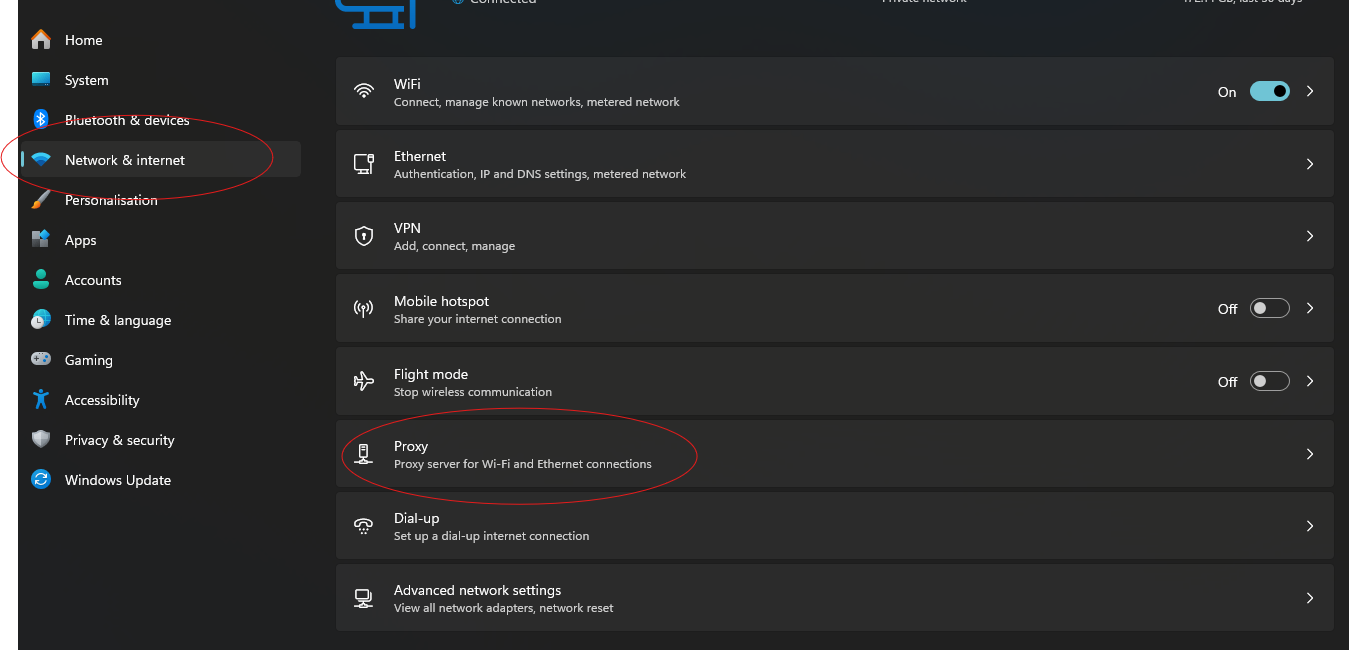The width and height of the screenshot is (1349, 650).
Task: Click the Gaming controller icon
Action: tap(41, 360)
